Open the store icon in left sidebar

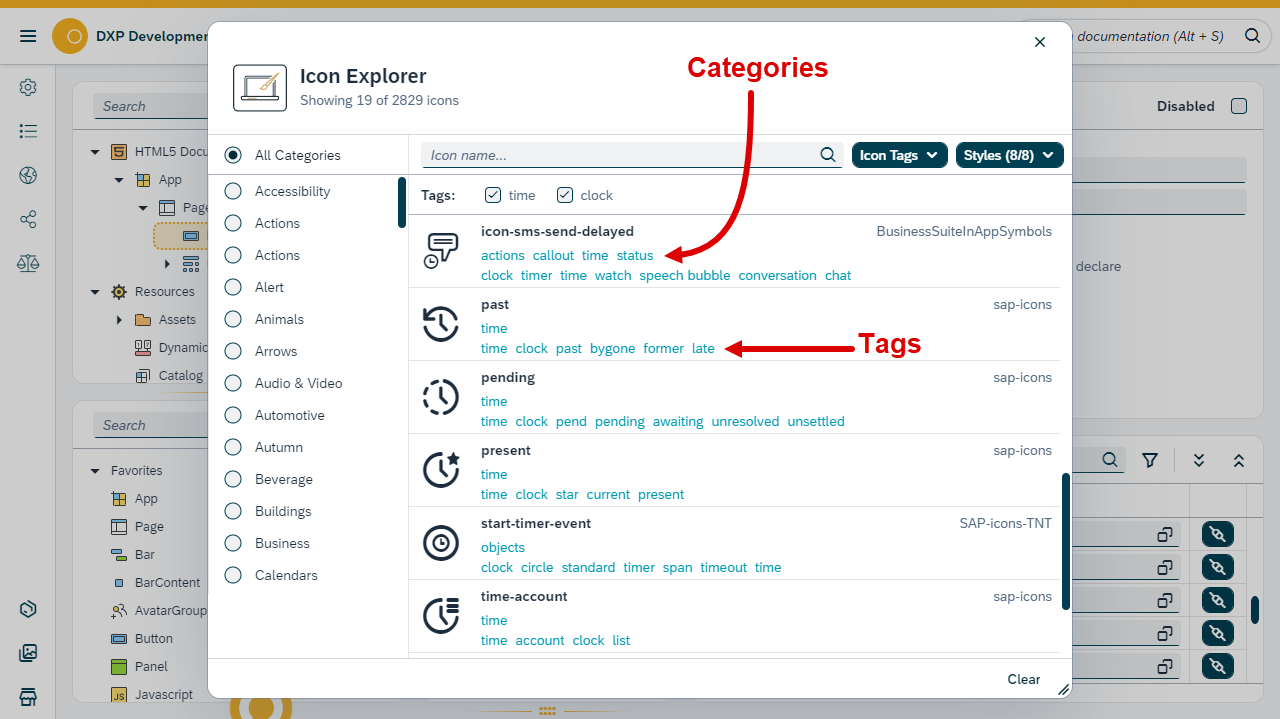(28, 696)
